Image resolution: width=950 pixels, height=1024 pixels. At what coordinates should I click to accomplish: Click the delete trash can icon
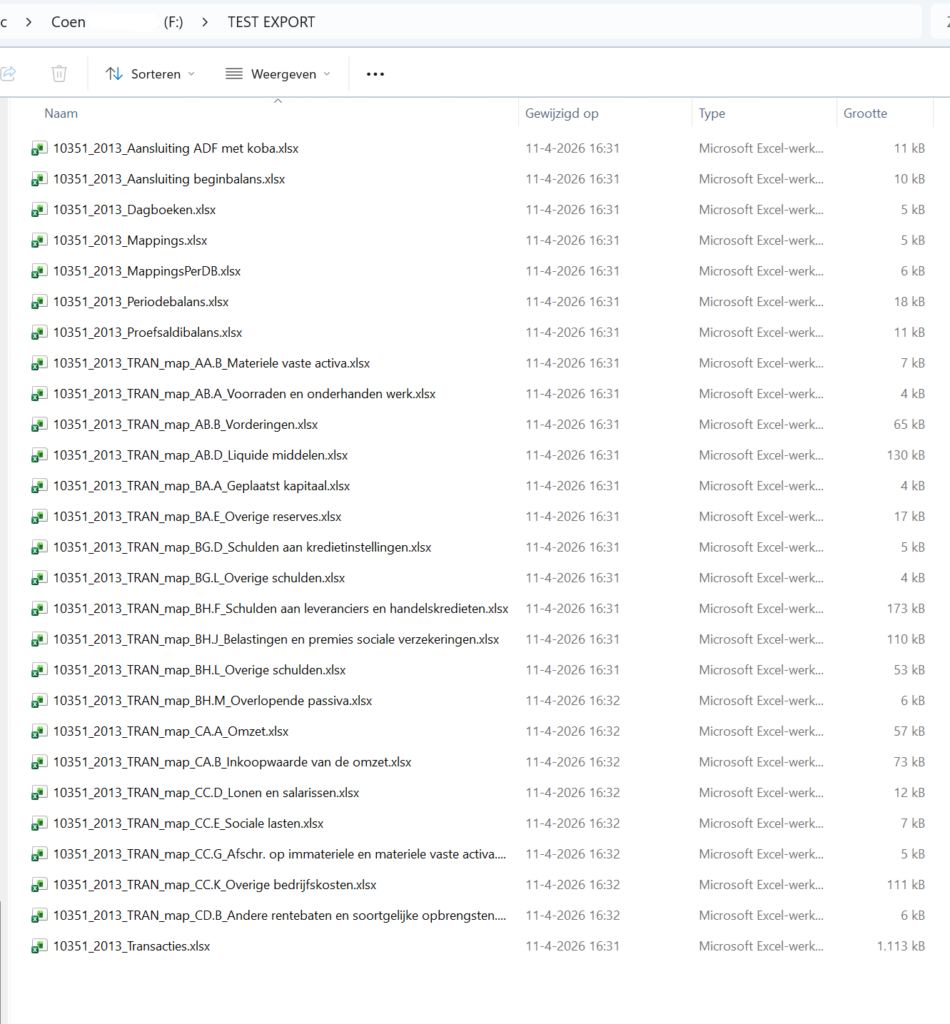coord(59,74)
